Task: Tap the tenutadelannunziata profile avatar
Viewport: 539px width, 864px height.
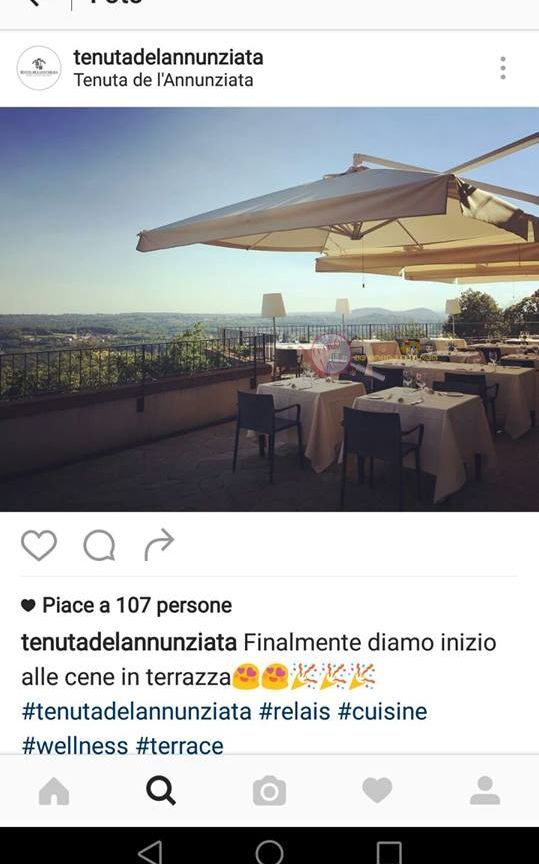Action: tap(39, 68)
